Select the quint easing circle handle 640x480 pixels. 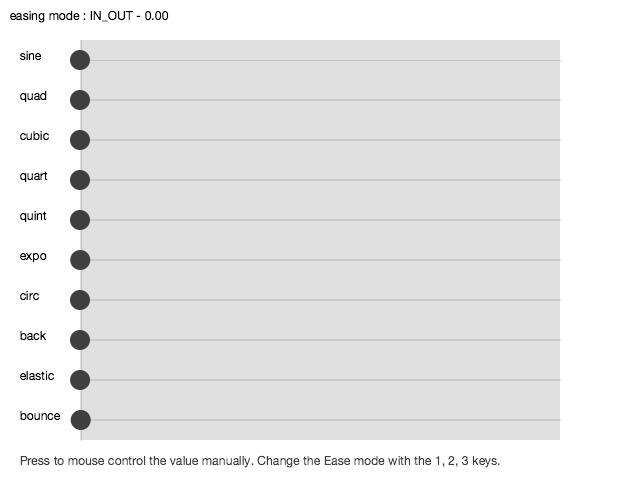80,220
